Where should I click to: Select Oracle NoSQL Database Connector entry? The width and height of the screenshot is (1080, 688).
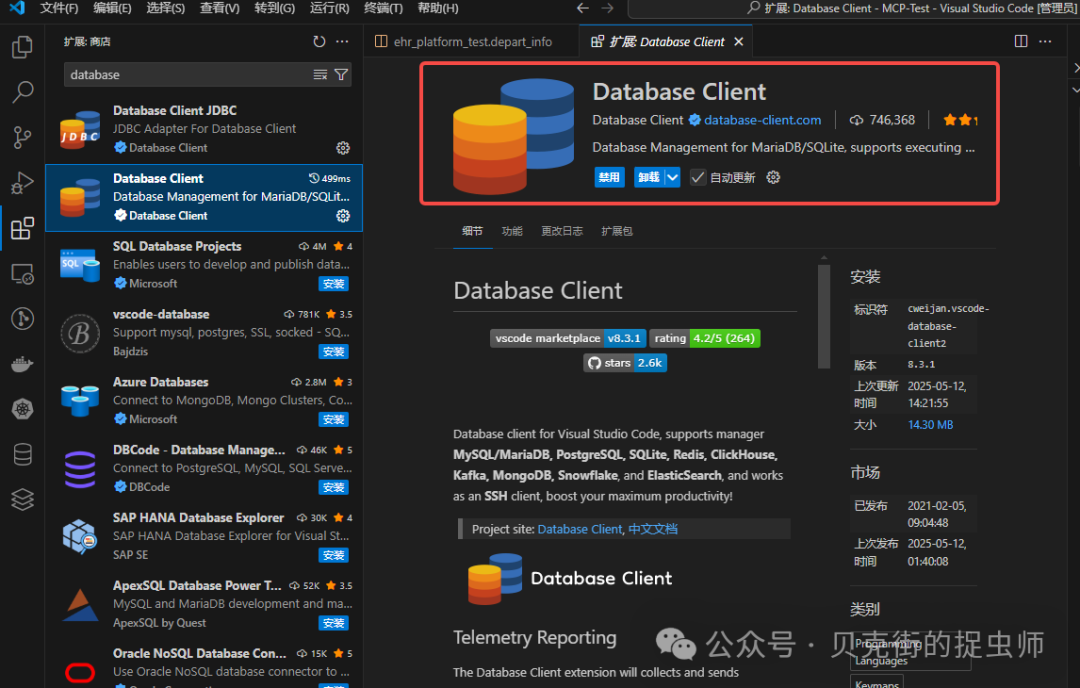point(204,664)
